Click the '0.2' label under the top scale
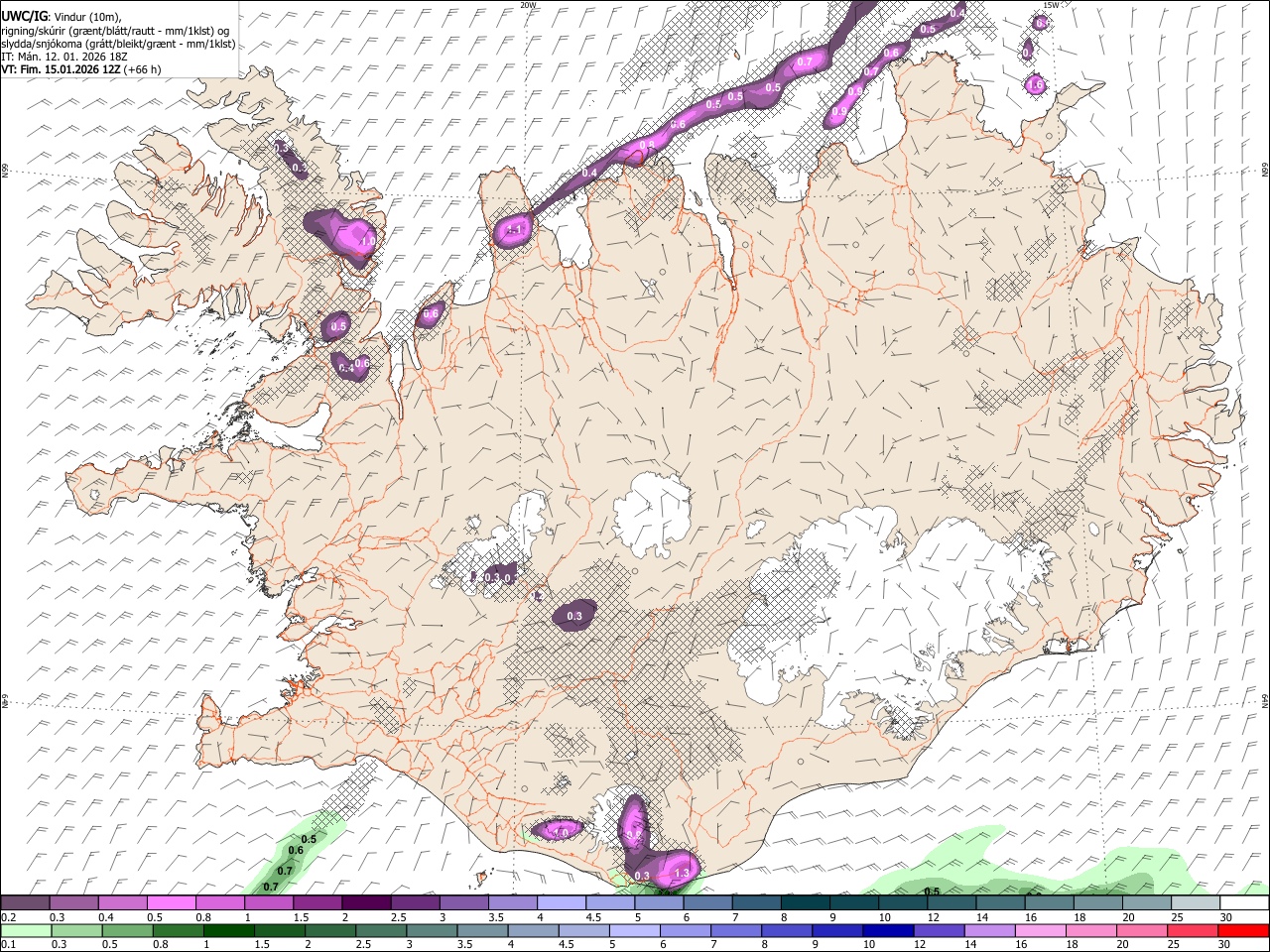Image resolution: width=1270 pixels, height=952 pixels. 8,917
